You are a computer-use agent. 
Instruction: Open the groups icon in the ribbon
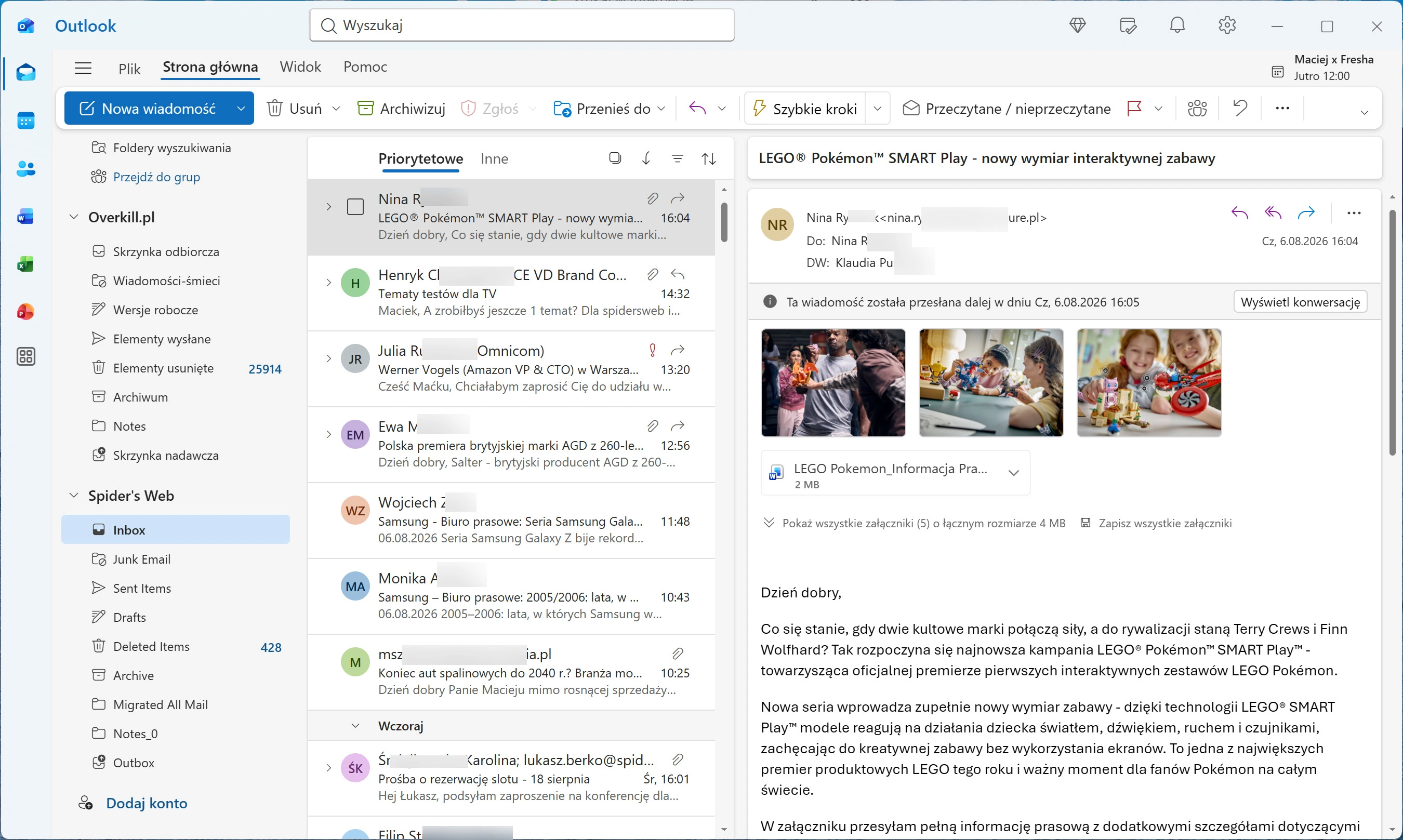click(x=1197, y=108)
